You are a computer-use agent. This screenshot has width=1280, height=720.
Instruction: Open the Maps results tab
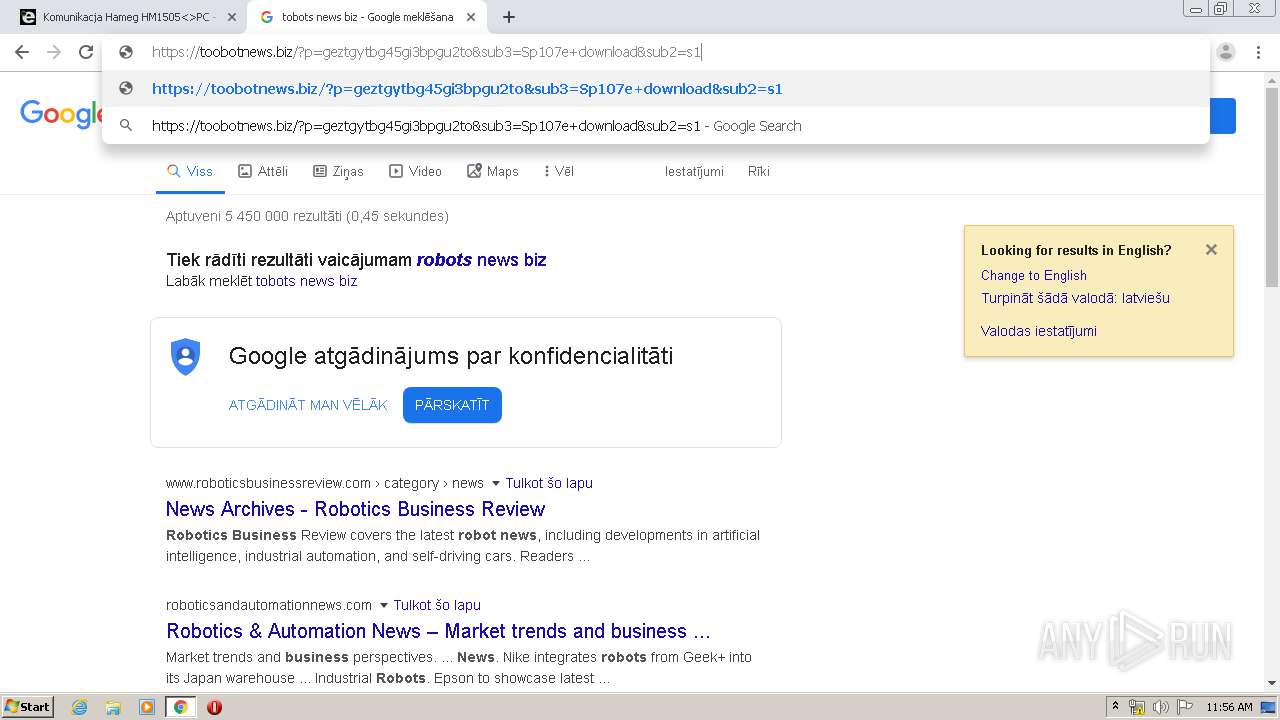tap(492, 171)
